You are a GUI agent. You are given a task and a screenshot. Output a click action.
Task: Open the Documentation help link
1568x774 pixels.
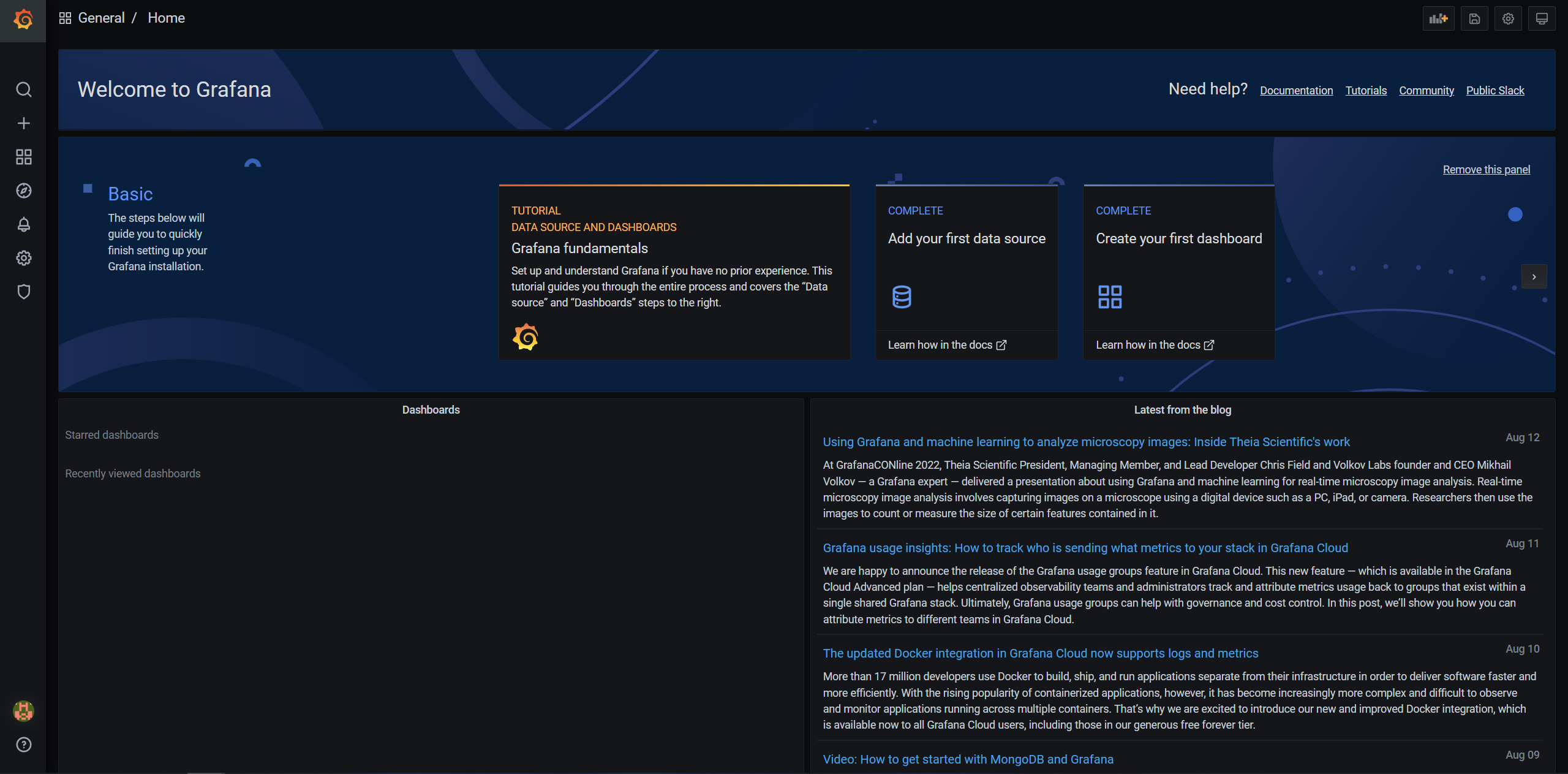click(x=1296, y=91)
